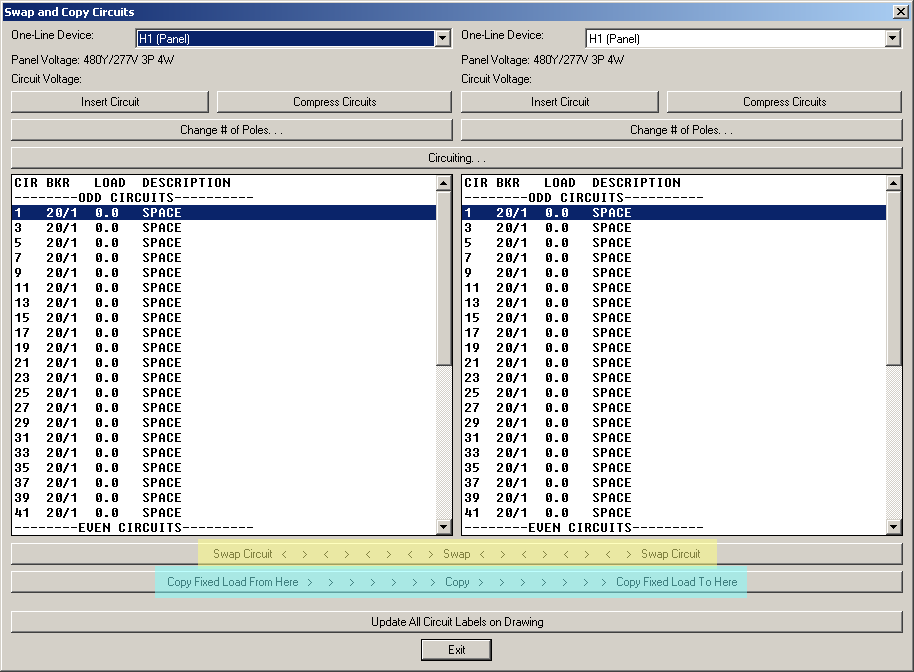914x672 pixels.
Task: Select circuit 1 in the right list
Action: coord(674,213)
